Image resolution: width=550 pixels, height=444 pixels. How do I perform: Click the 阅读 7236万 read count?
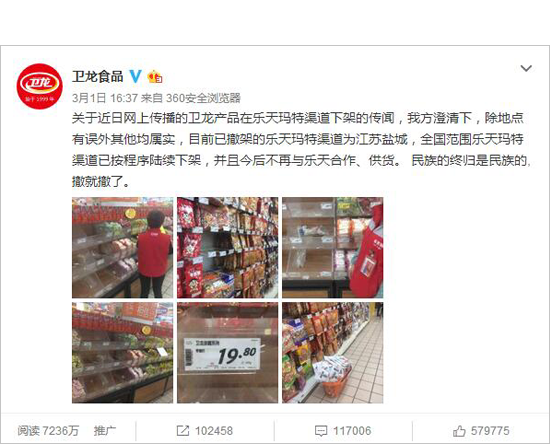(x=48, y=431)
